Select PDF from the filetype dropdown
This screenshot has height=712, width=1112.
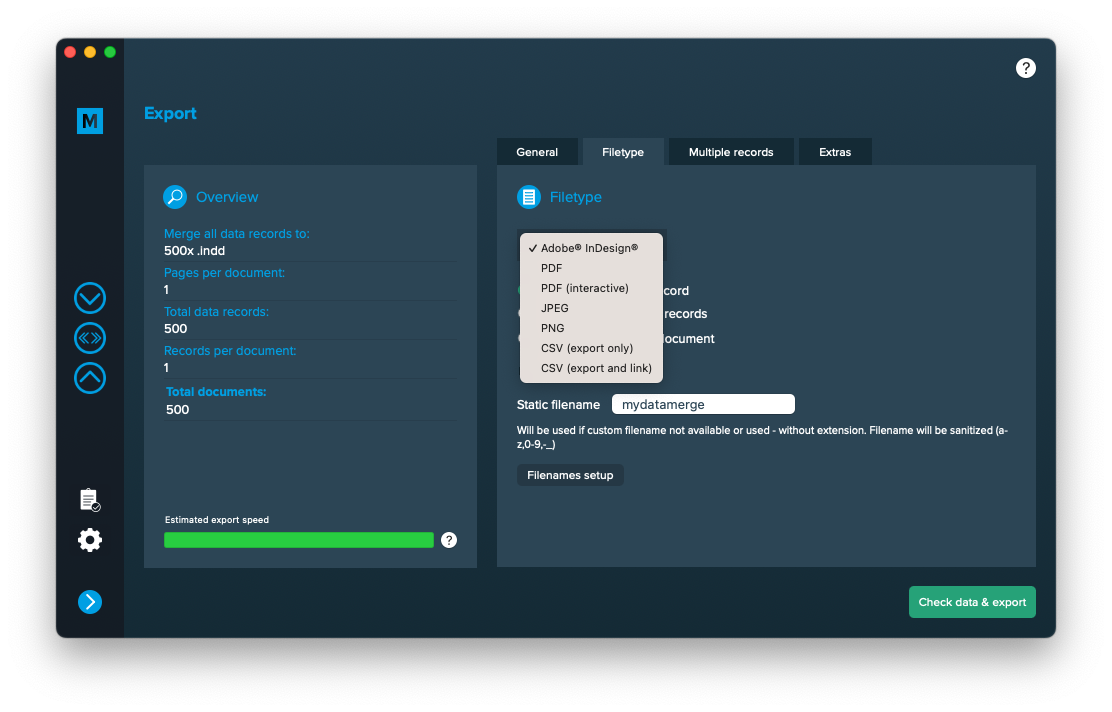point(552,268)
